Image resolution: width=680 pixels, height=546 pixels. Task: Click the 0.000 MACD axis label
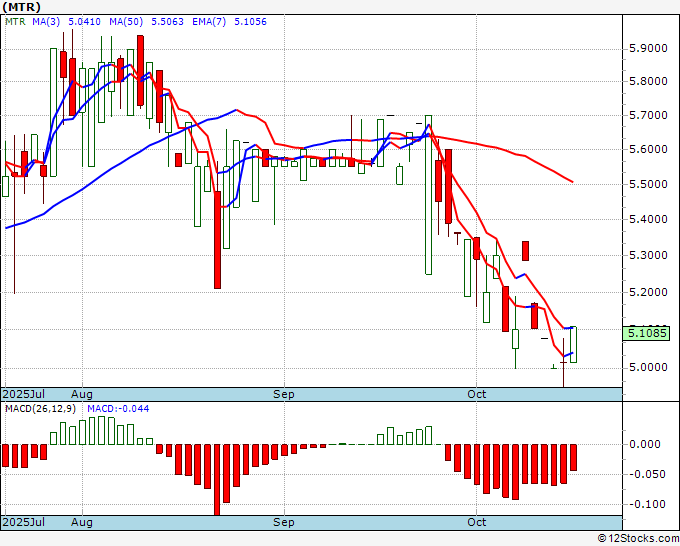click(x=645, y=444)
